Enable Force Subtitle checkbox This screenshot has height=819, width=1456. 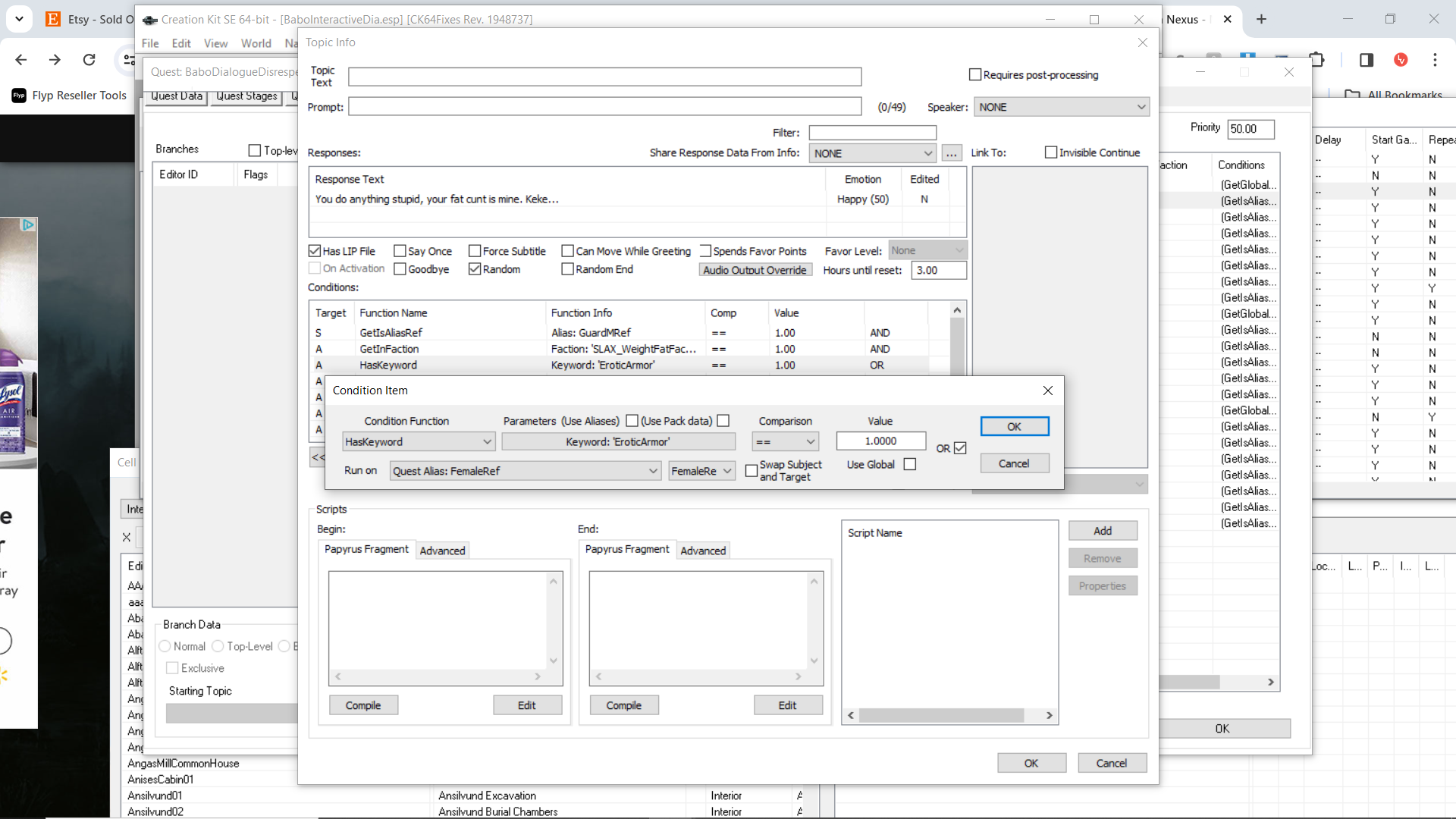pos(475,251)
